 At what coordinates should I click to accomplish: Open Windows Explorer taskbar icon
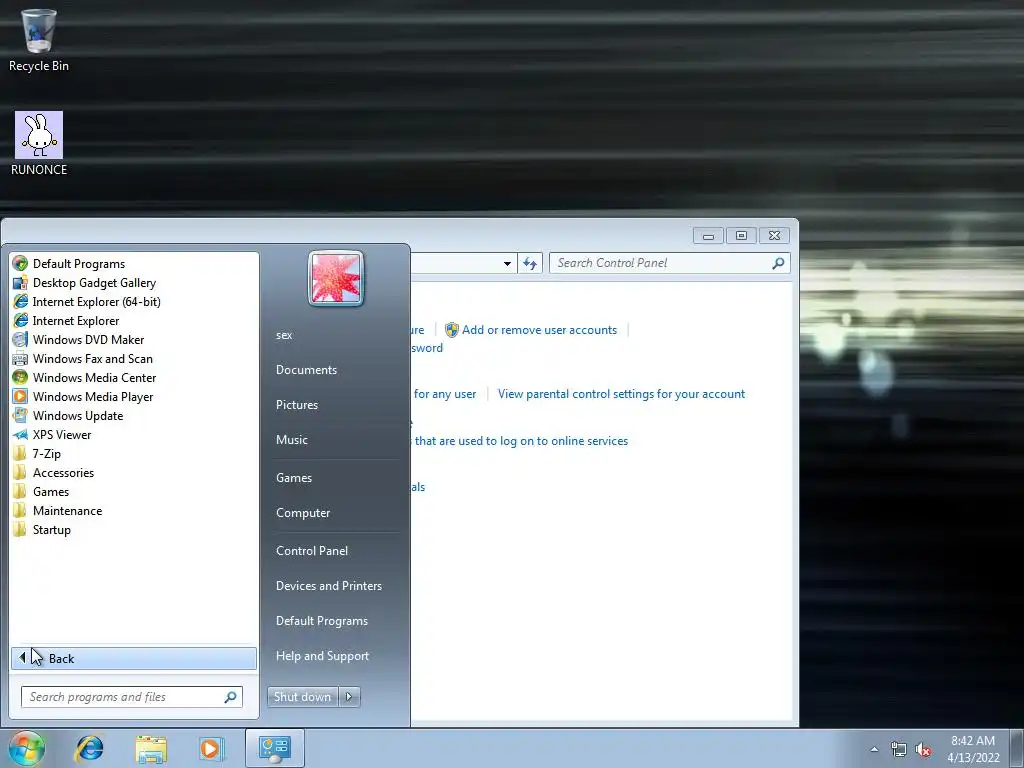pyautogui.click(x=151, y=748)
